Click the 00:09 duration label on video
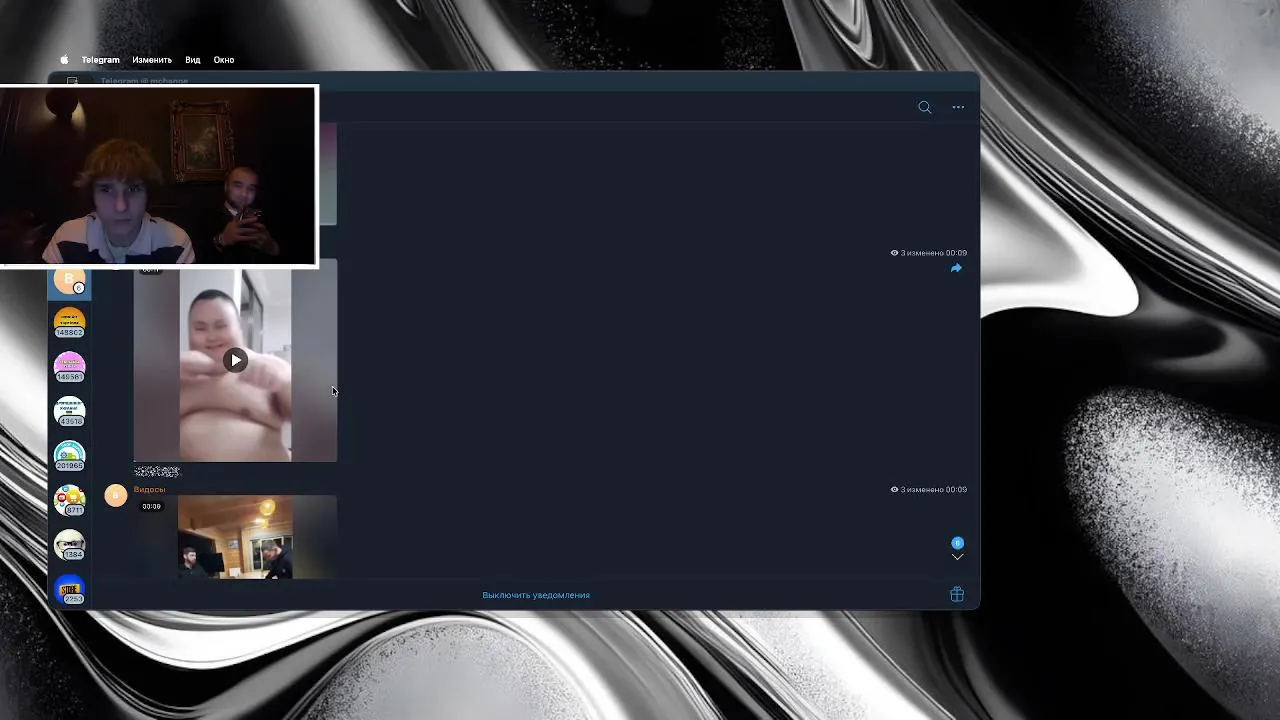 tap(151, 507)
